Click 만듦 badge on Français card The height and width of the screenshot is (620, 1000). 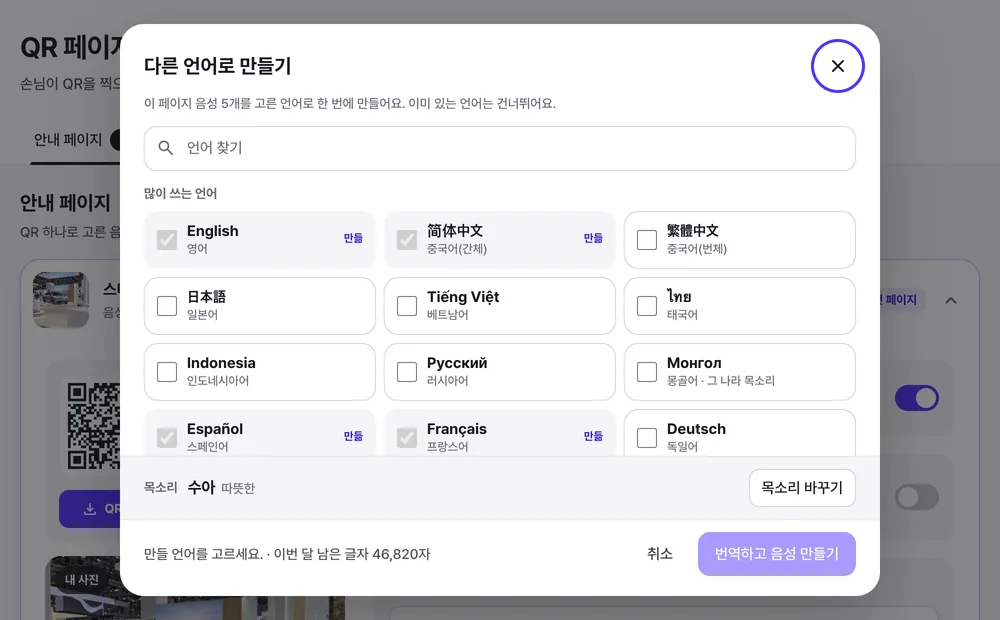[x=593, y=436]
